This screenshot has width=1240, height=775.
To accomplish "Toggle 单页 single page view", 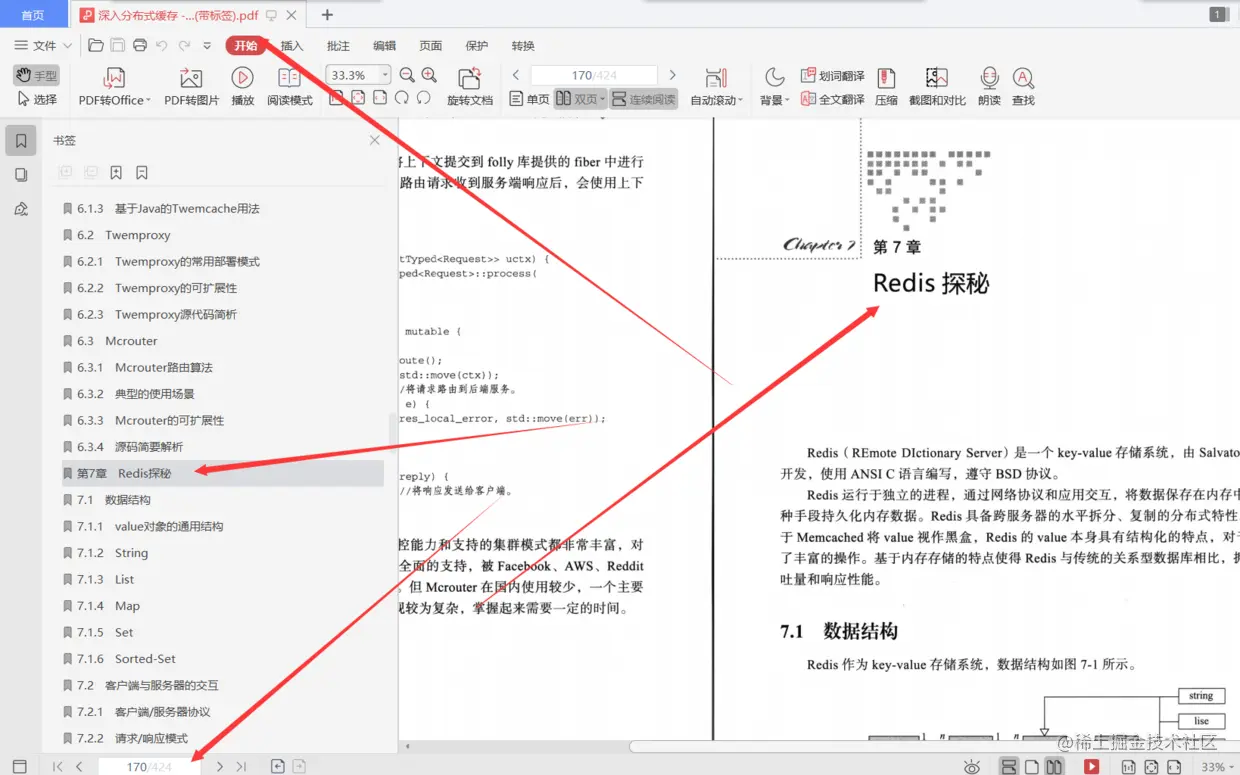I will (x=529, y=99).
